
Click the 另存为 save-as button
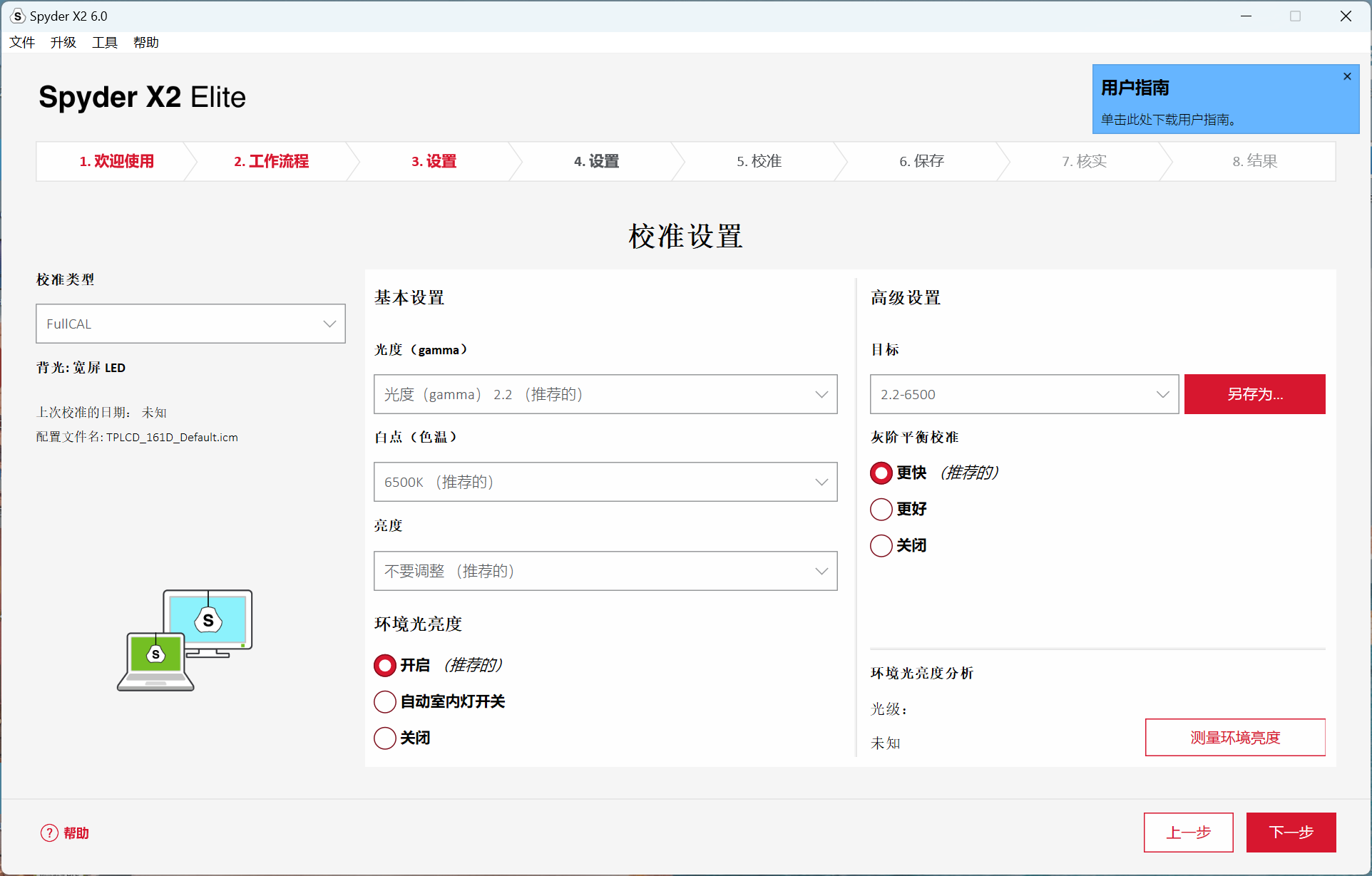tap(1254, 394)
